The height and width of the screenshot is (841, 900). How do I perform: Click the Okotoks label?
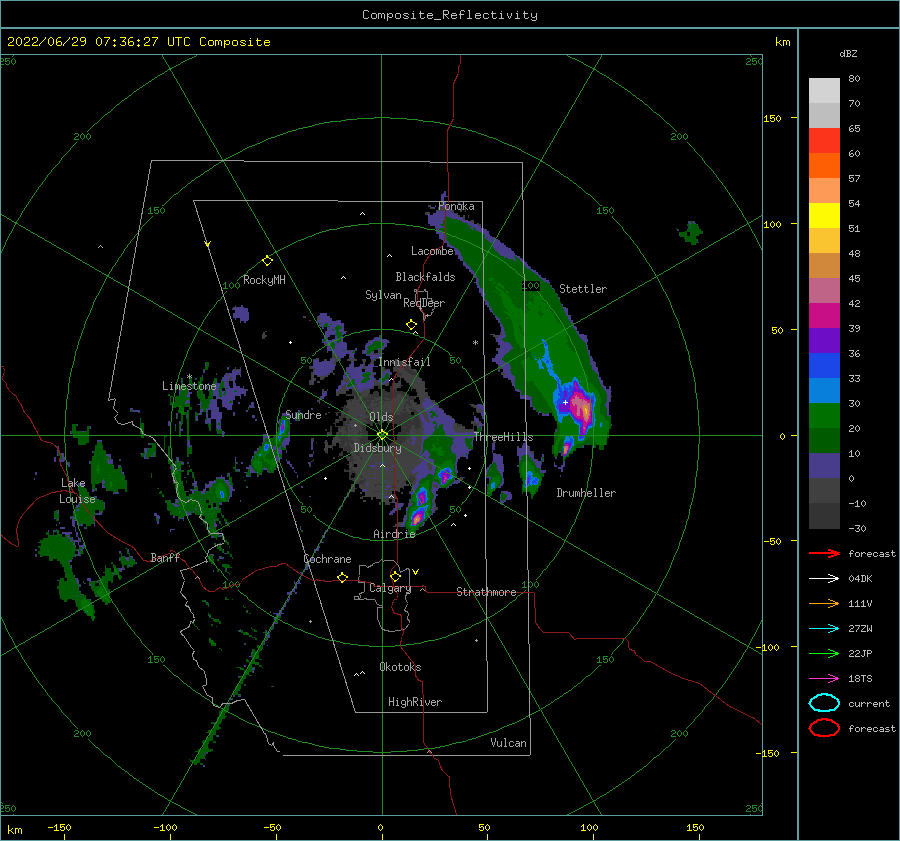[400, 667]
